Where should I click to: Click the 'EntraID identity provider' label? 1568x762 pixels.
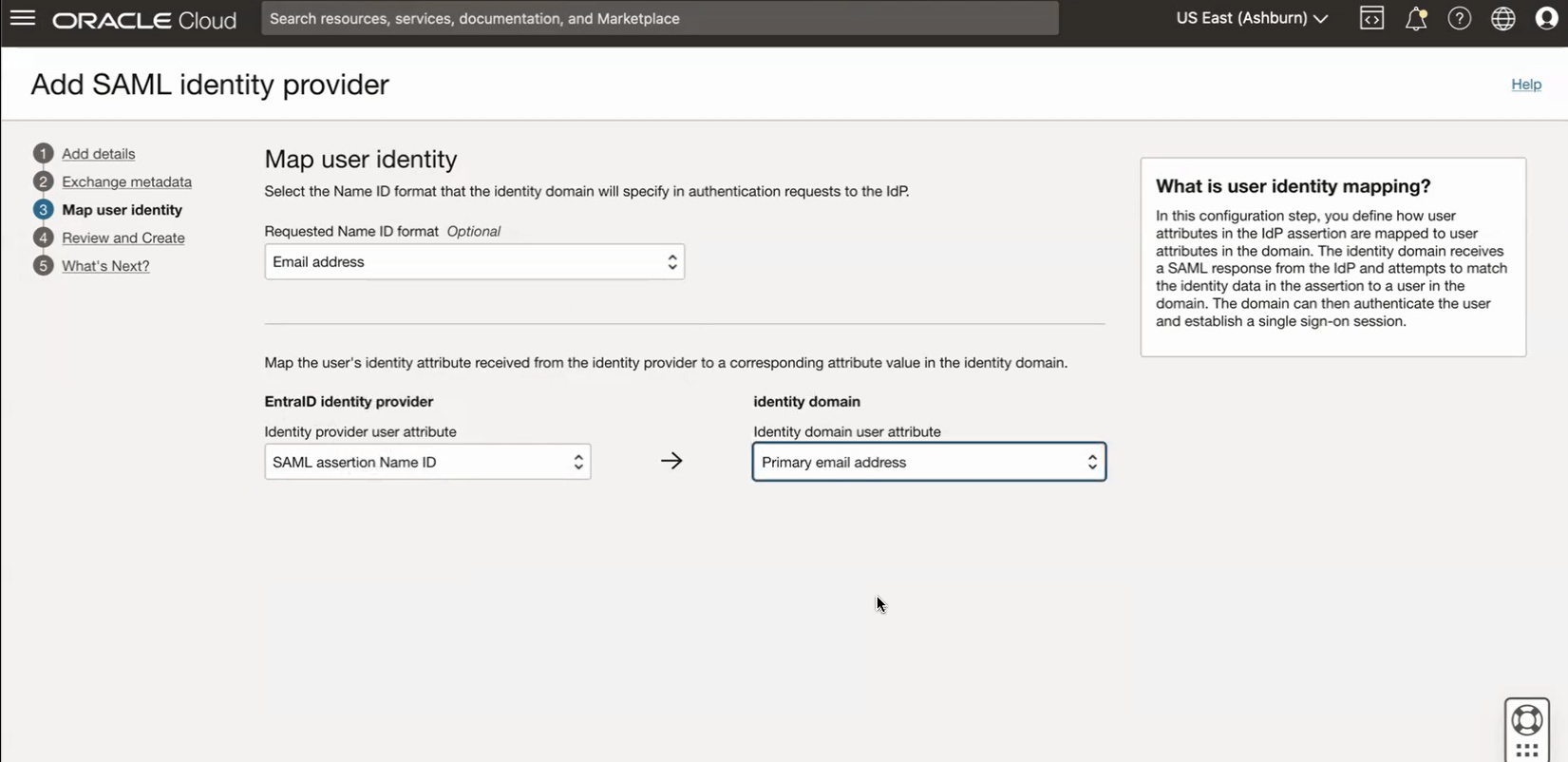[x=349, y=401]
